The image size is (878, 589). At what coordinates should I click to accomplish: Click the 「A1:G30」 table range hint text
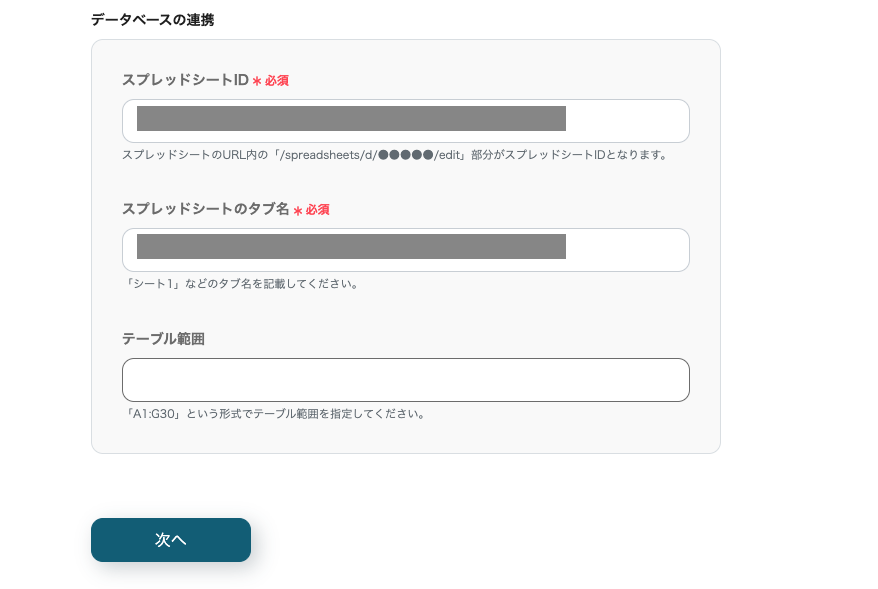tap(274, 414)
